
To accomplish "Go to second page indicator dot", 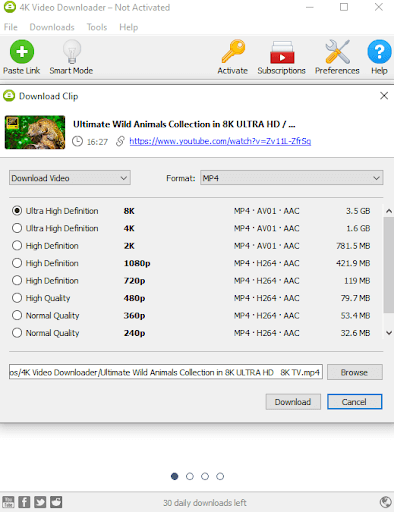I will point(190,476).
